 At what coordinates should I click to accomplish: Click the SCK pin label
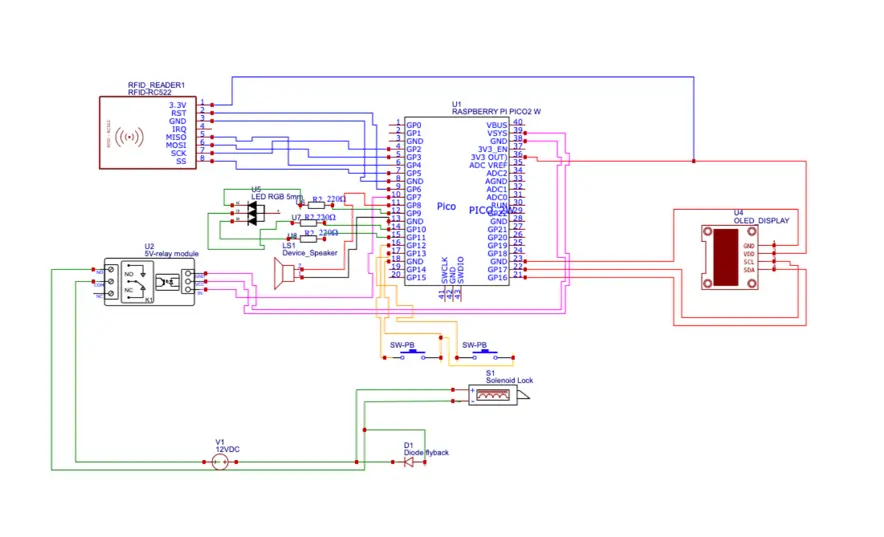[x=179, y=153]
